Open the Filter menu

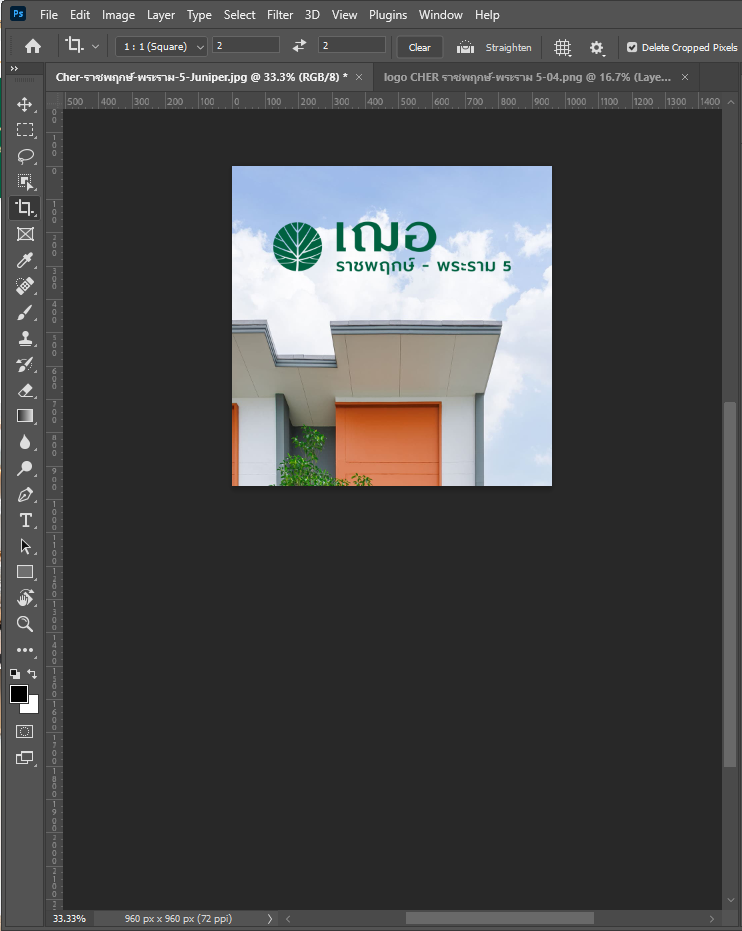280,15
